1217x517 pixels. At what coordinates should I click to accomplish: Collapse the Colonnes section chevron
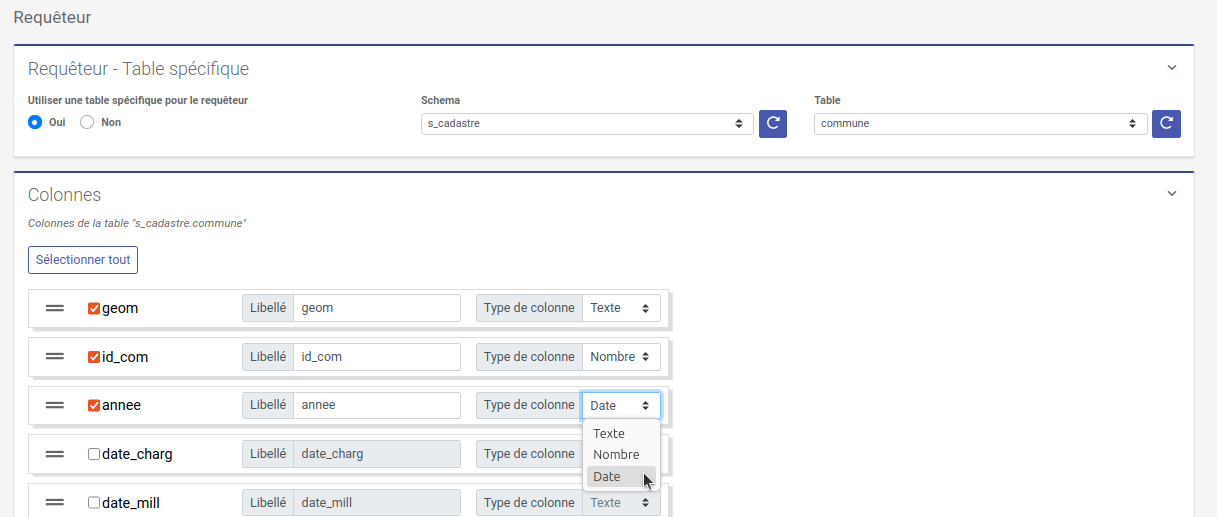click(1172, 194)
